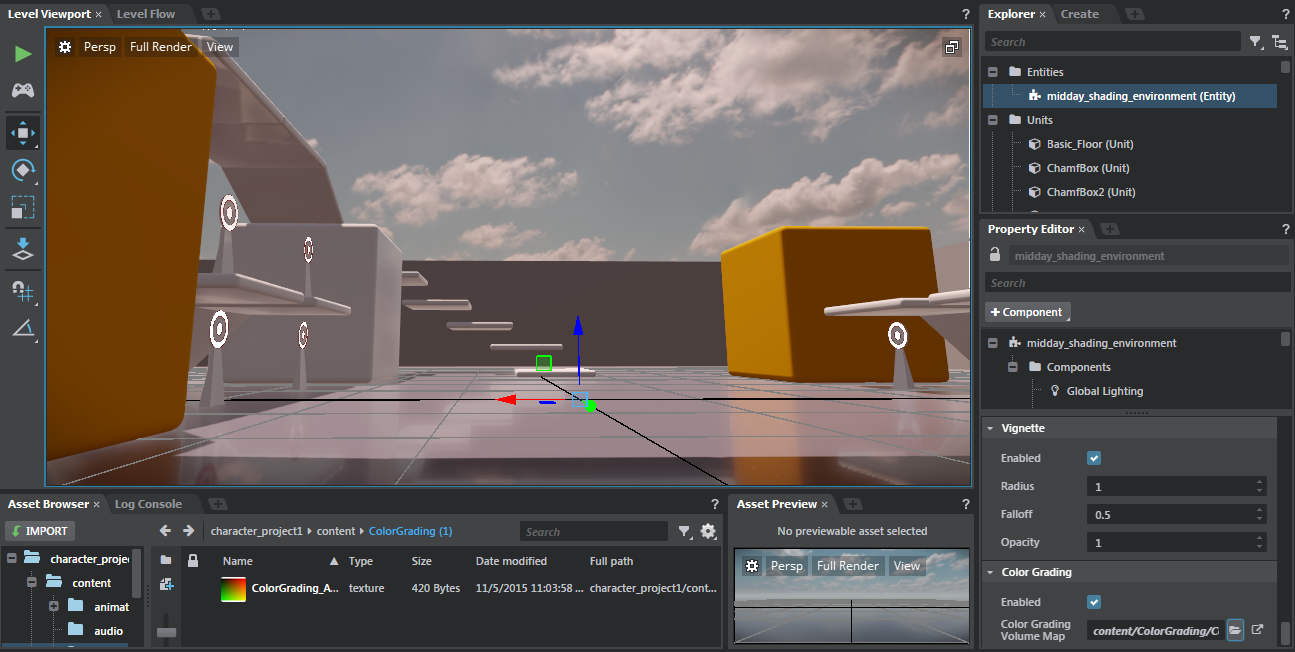This screenshot has height=652, width=1295.
Task: Click the green Run Project button
Action: point(22,53)
